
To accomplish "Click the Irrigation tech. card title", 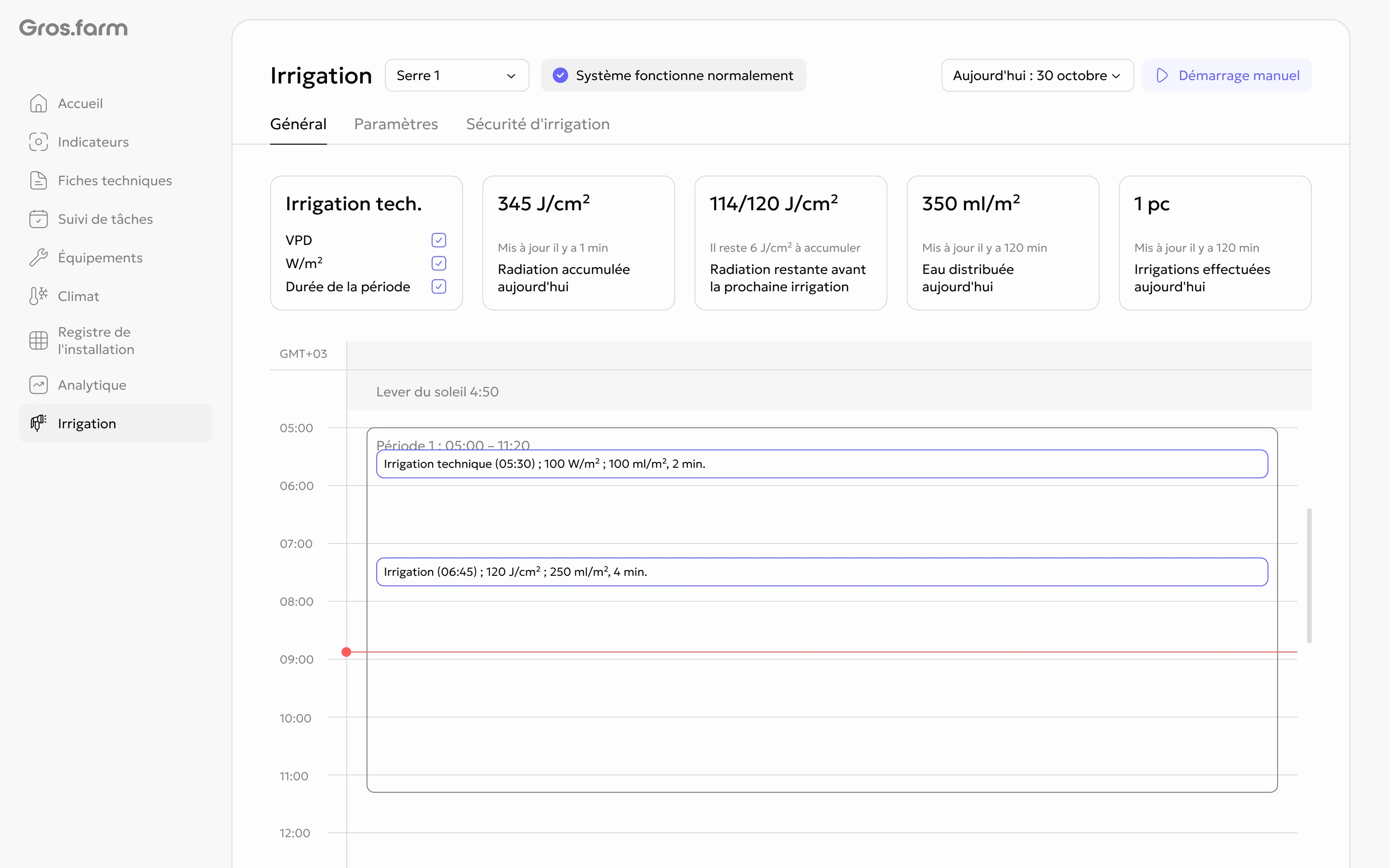I will click(354, 204).
